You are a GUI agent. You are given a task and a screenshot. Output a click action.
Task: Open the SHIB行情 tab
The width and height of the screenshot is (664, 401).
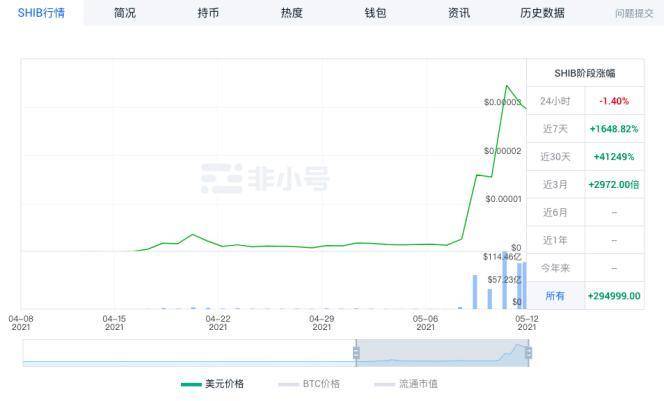(41, 13)
